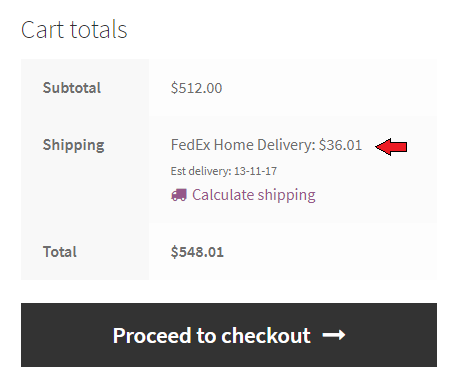The image size is (463, 391).
Task: Click the 13-11-17 delivery date
Action: pos(255,171)
